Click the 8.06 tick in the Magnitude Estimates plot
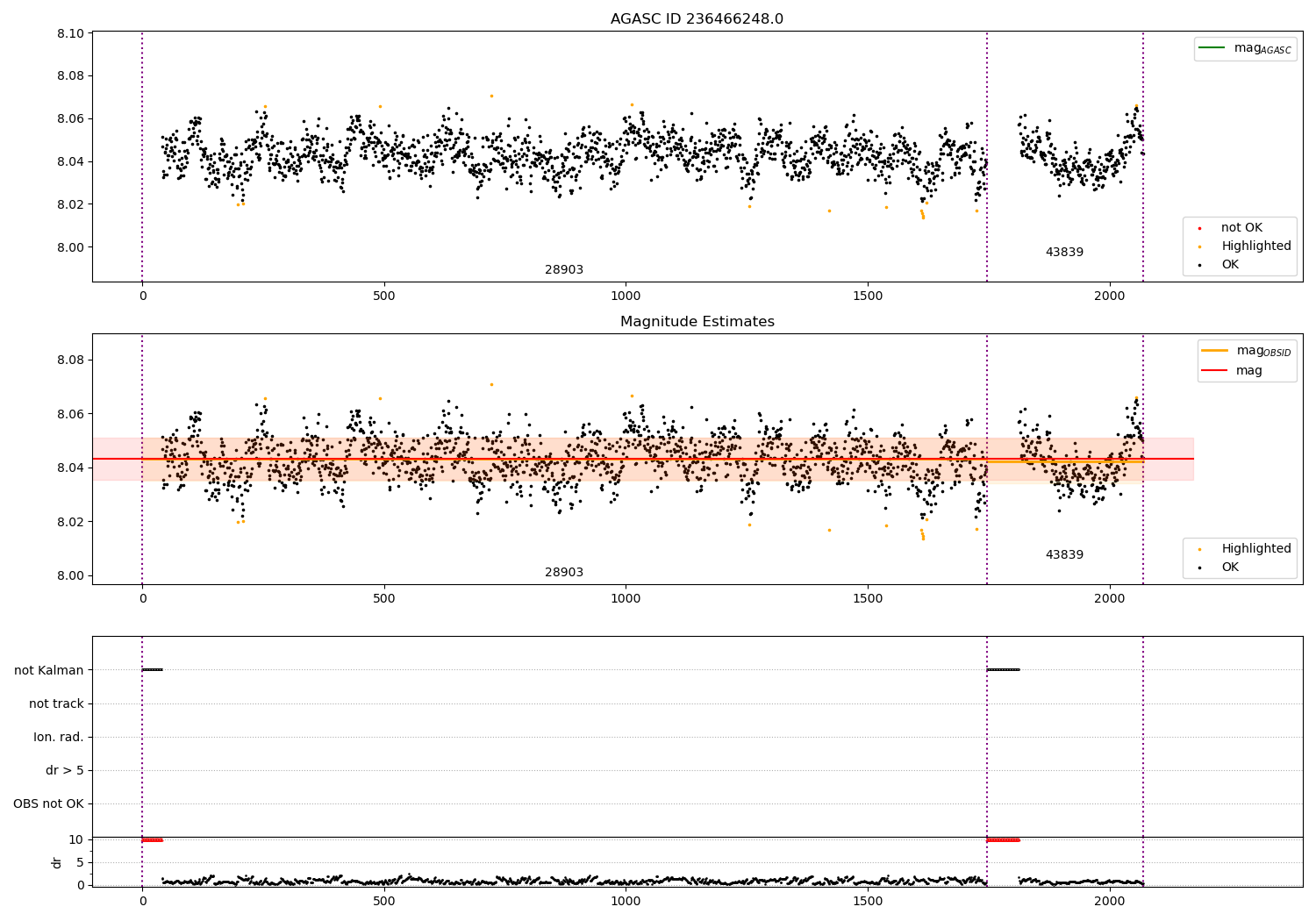Image resolution: width=1316 pixels, height=921 pixels. (x=70, y=414)
